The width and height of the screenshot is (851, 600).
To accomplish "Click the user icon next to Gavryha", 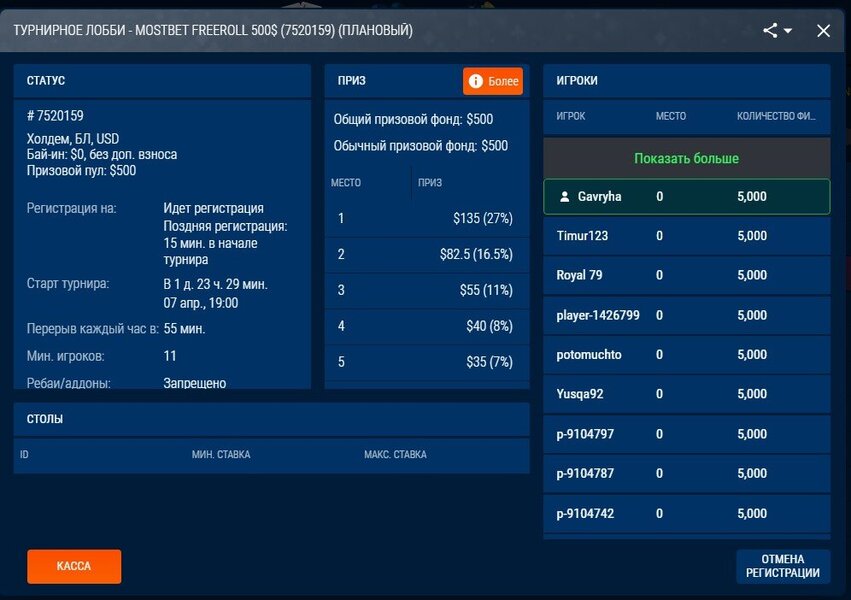I will point(564,197).
